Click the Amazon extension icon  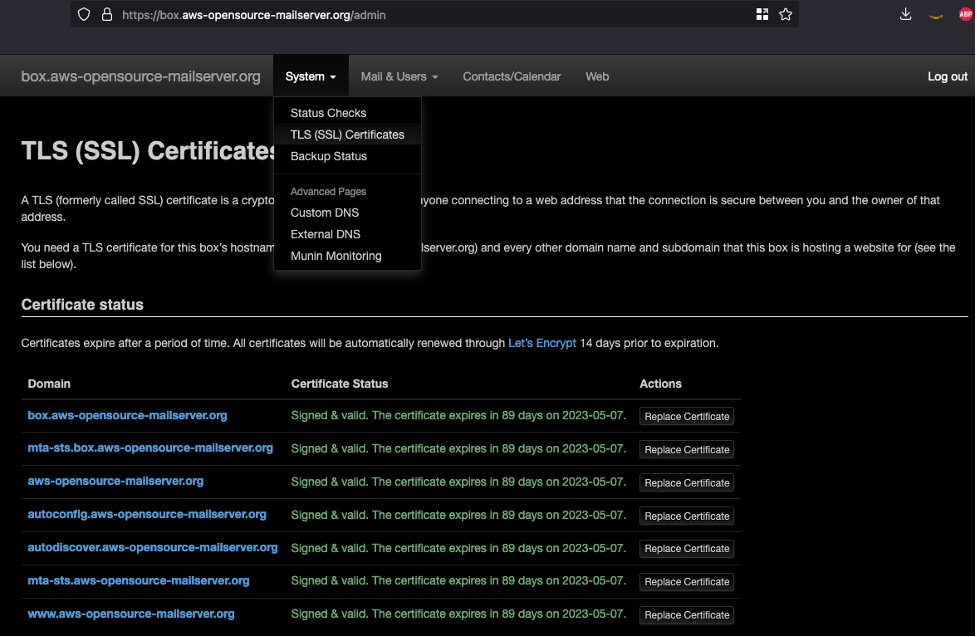[936, 15]
